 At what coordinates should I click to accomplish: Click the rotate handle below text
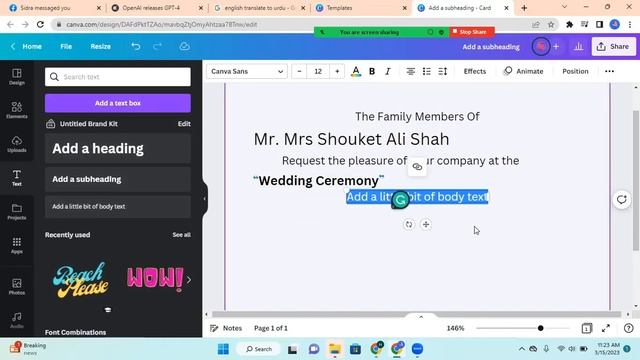[409, 224]
